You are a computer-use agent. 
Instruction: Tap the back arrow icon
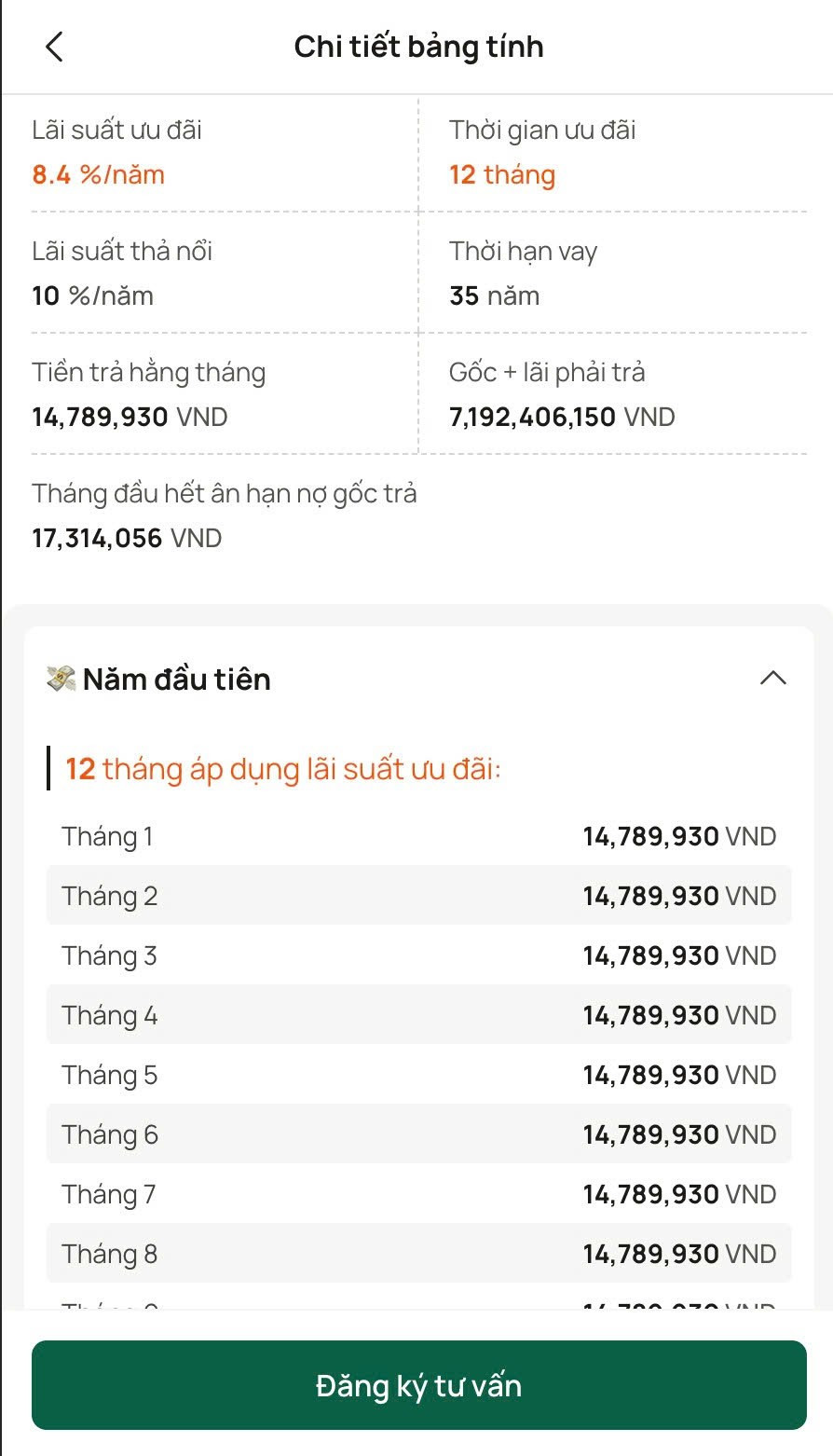tap(54, 47)
